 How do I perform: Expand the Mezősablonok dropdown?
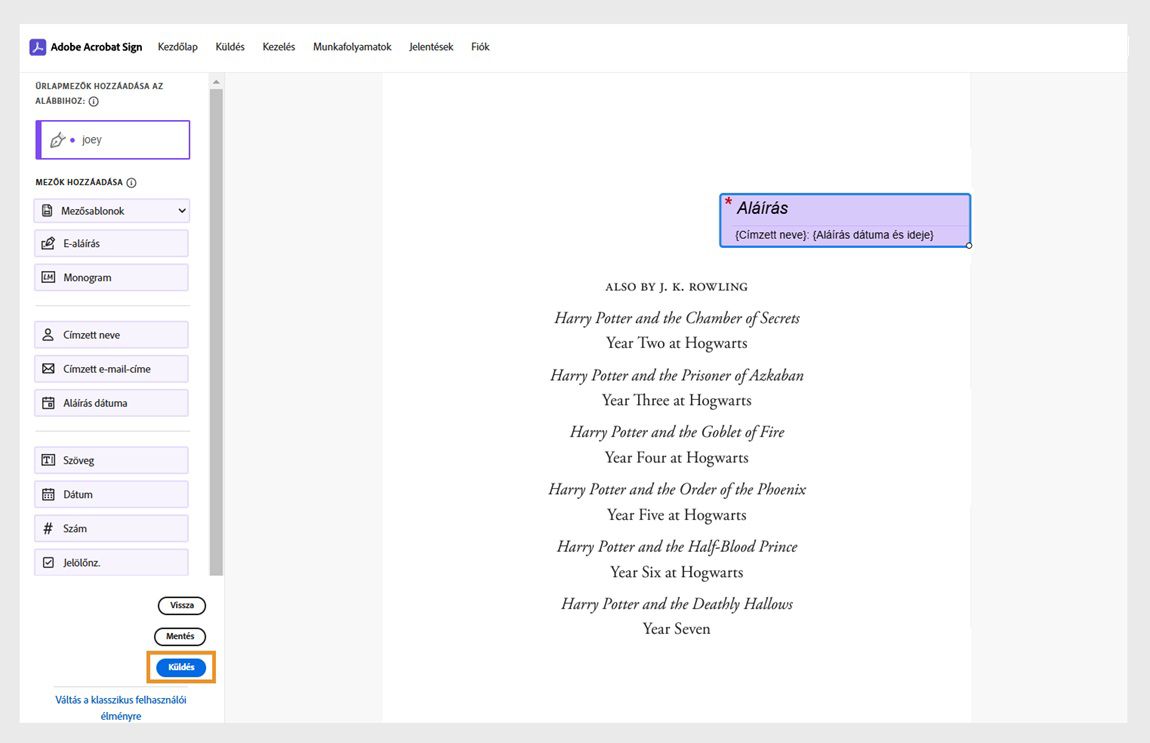111,211
